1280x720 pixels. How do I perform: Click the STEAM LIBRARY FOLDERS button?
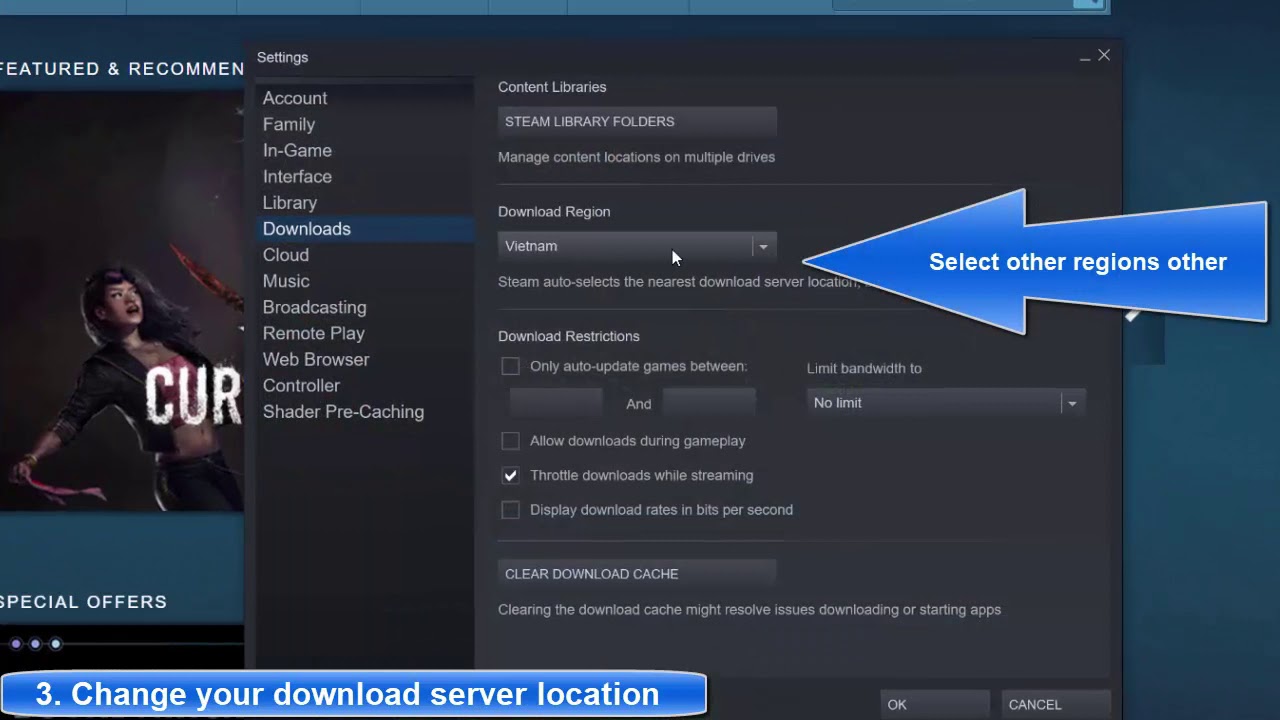point(637,121)
